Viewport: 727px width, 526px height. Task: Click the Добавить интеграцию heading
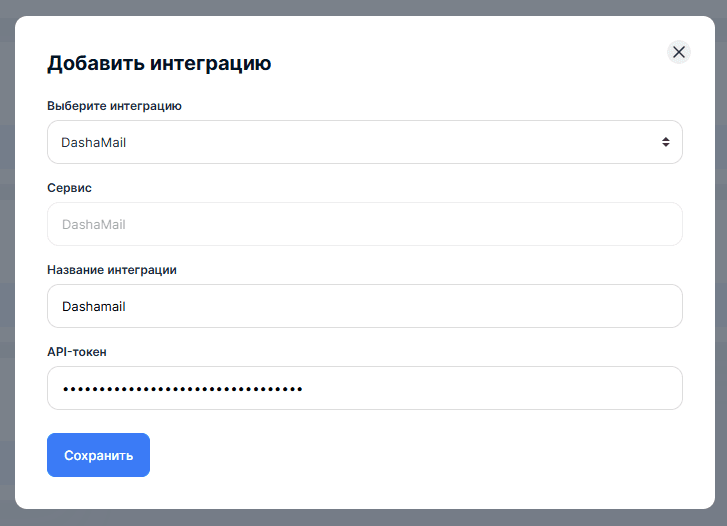[159, 64]
